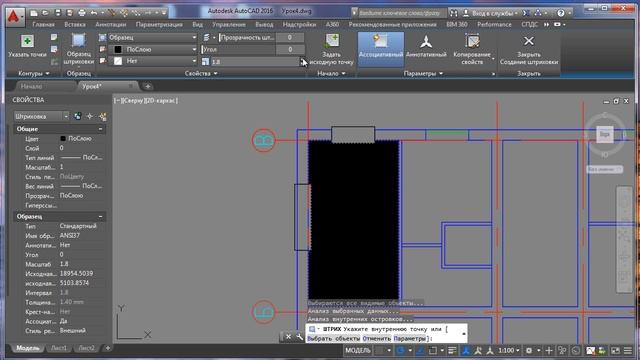Image resolution: width=640 pixels, height=360 pixels.
Task: Open the Вид ribbon tab
Action: point(198,24)
